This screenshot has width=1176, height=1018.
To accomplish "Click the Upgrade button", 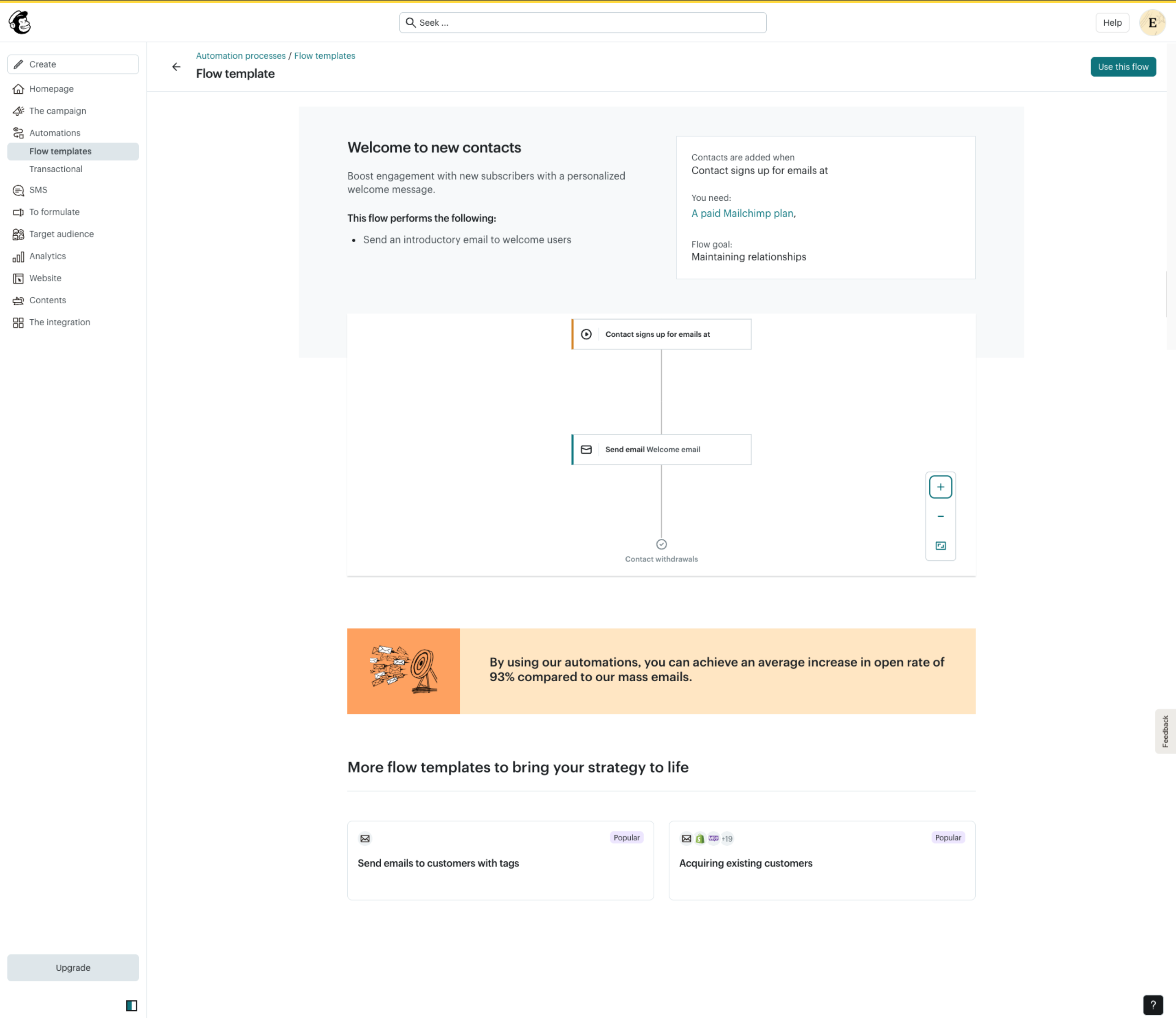I will click(73, 967).
